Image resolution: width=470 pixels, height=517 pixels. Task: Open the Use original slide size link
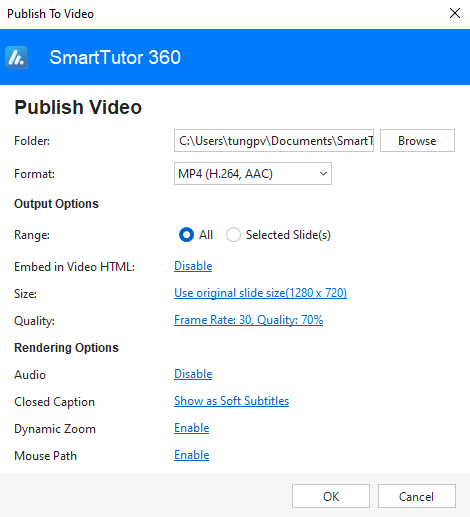pyautogui.click(x=260, y=293)
